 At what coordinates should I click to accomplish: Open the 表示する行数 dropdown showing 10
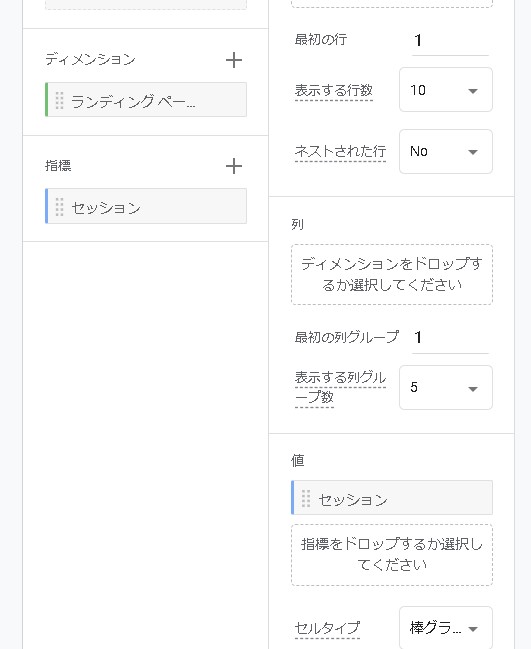[446, 90]
